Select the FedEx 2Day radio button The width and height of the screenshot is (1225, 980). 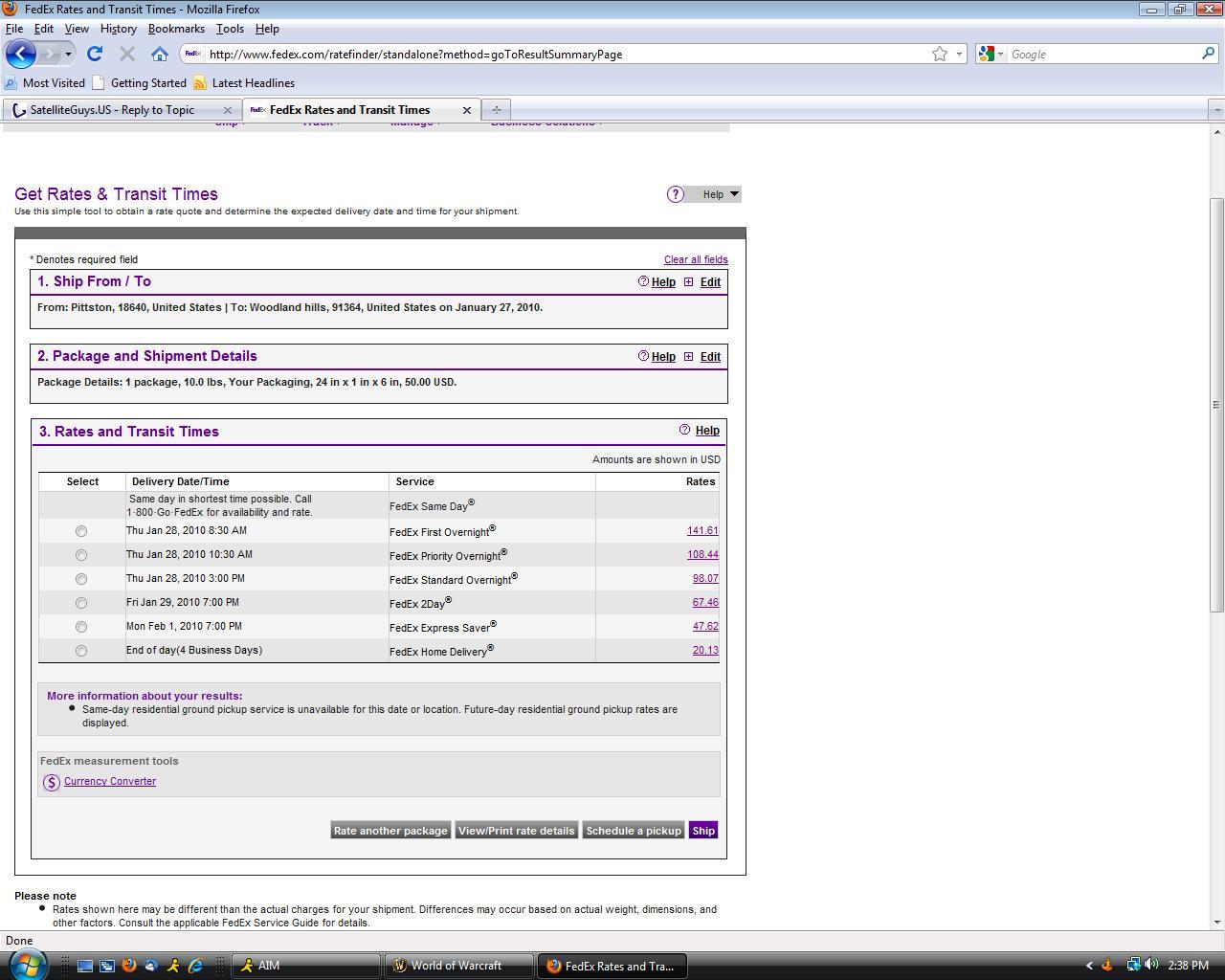pyautogui.click(x=81, y=603)
